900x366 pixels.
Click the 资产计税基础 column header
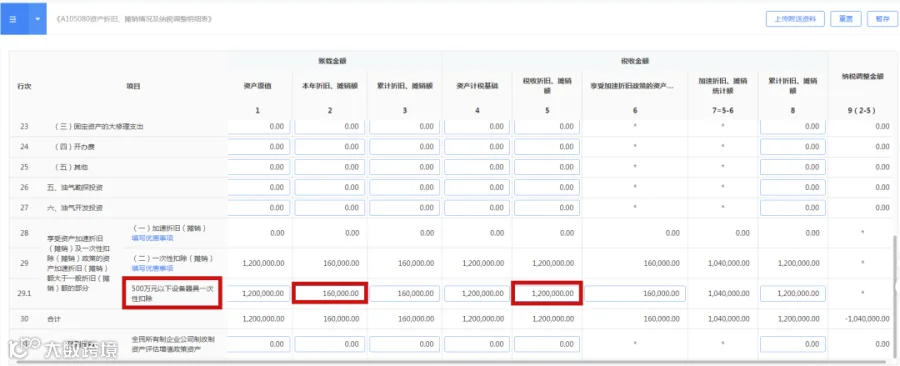477,86
